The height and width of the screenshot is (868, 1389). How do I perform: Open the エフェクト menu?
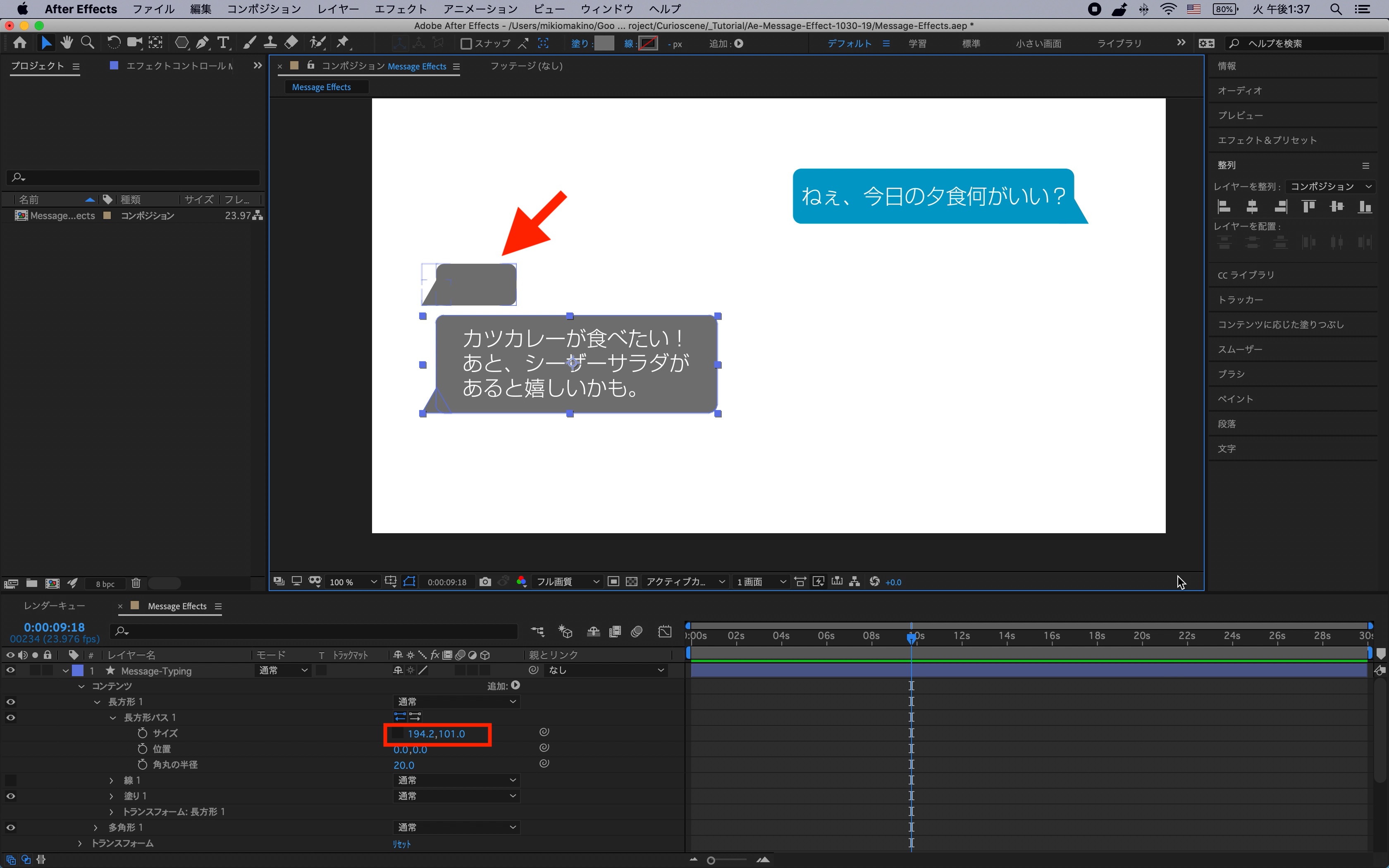(400, 9)
